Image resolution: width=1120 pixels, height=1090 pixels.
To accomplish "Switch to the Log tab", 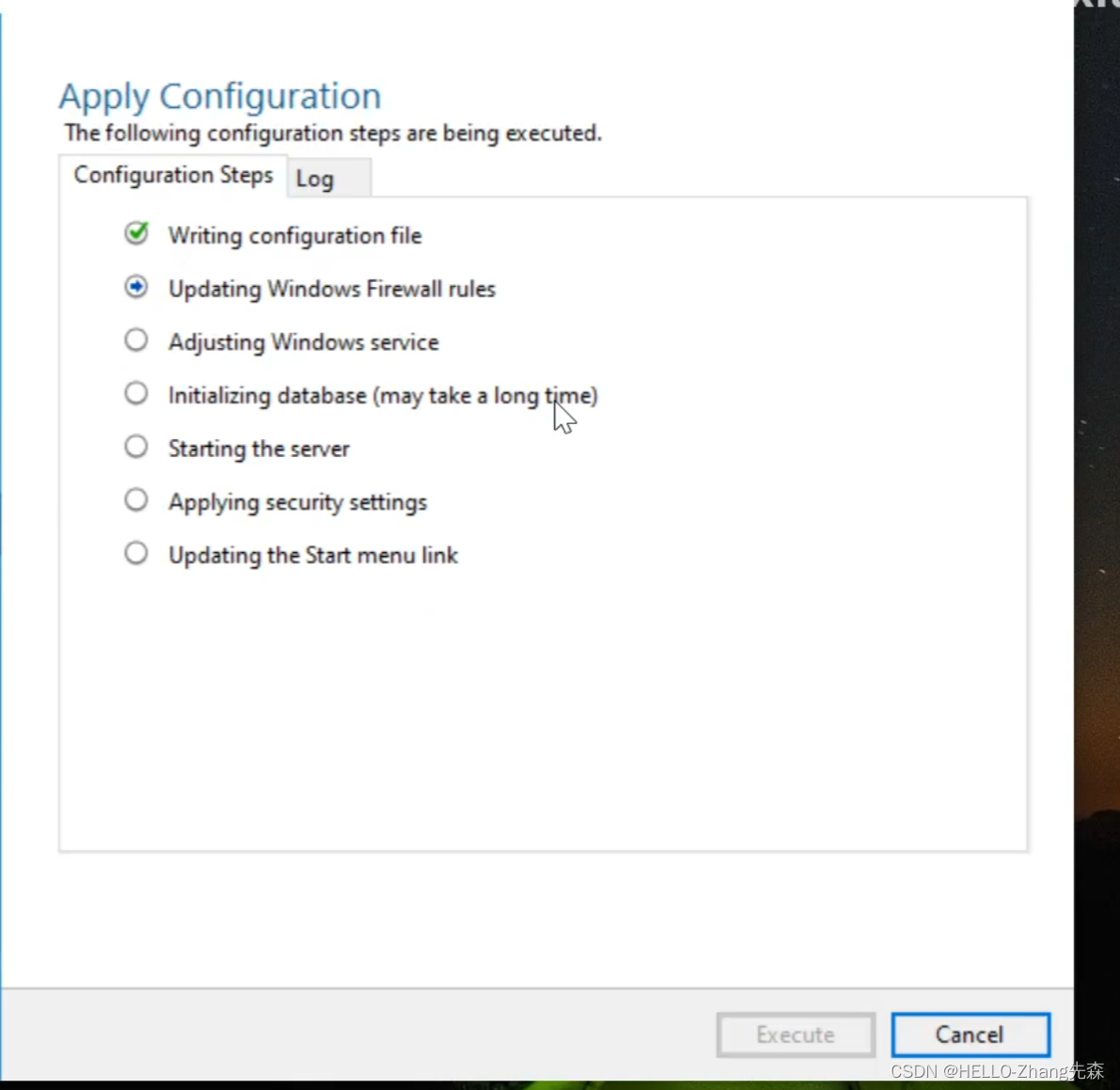I will tap(328, 178).
